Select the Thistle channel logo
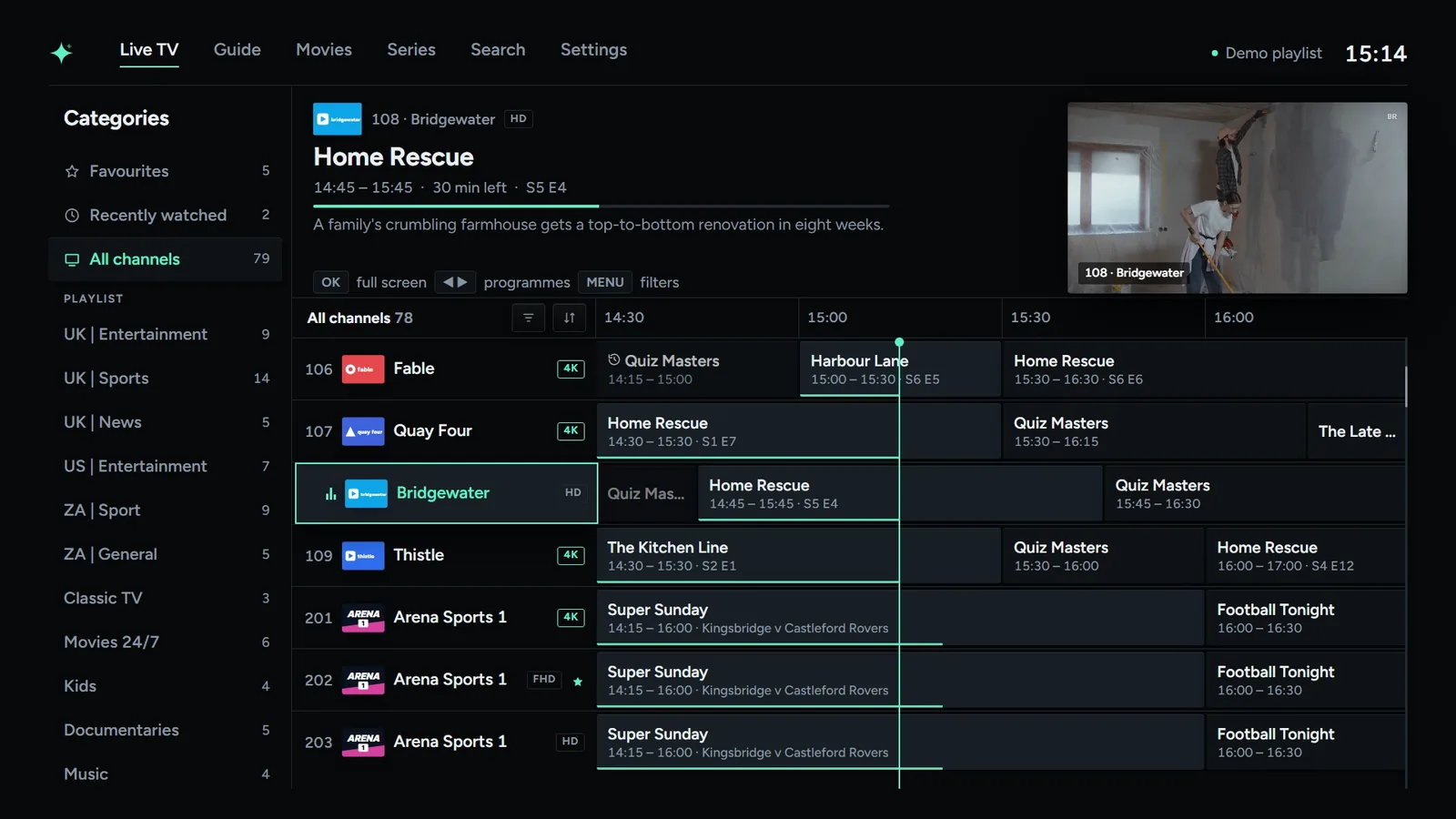The width and height of the screenshot is (1456, 819). pyautogui.click(x=363, y=555)
